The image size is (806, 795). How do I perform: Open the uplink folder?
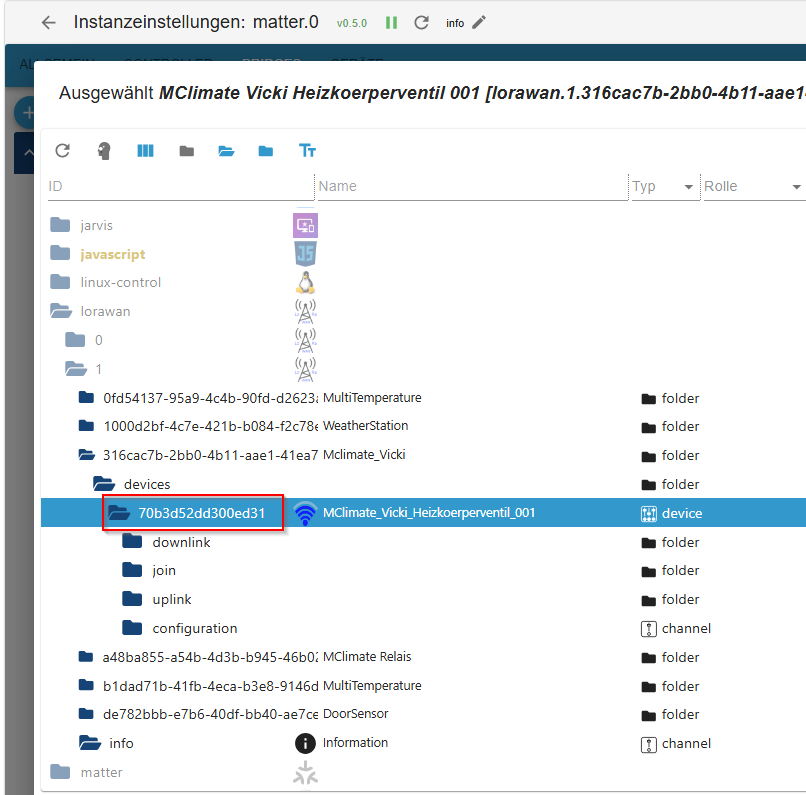click(132, 599)
